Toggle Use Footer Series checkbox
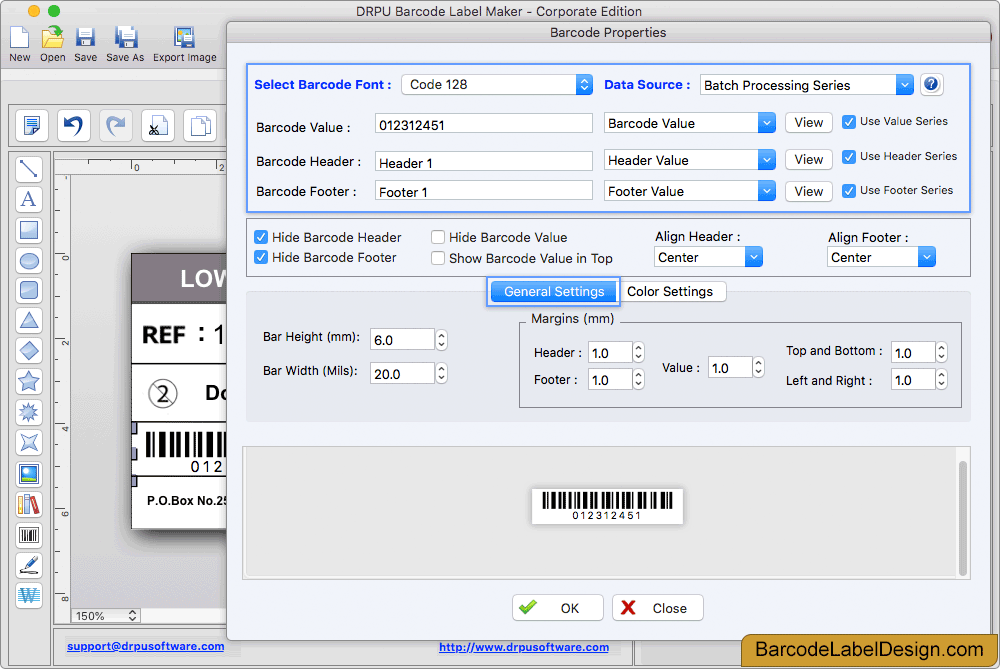Image resolution: width=1000 pixels, height=669 pixels. [x=849, y=191]
